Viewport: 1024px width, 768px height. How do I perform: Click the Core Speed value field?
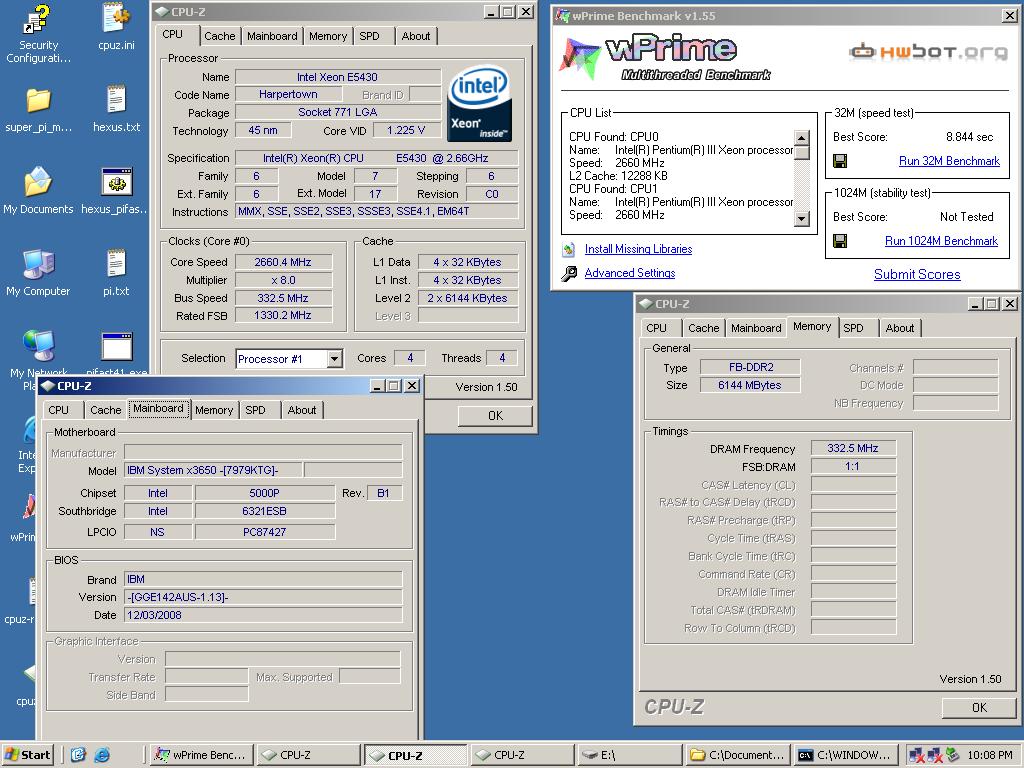tap(283, 262)
